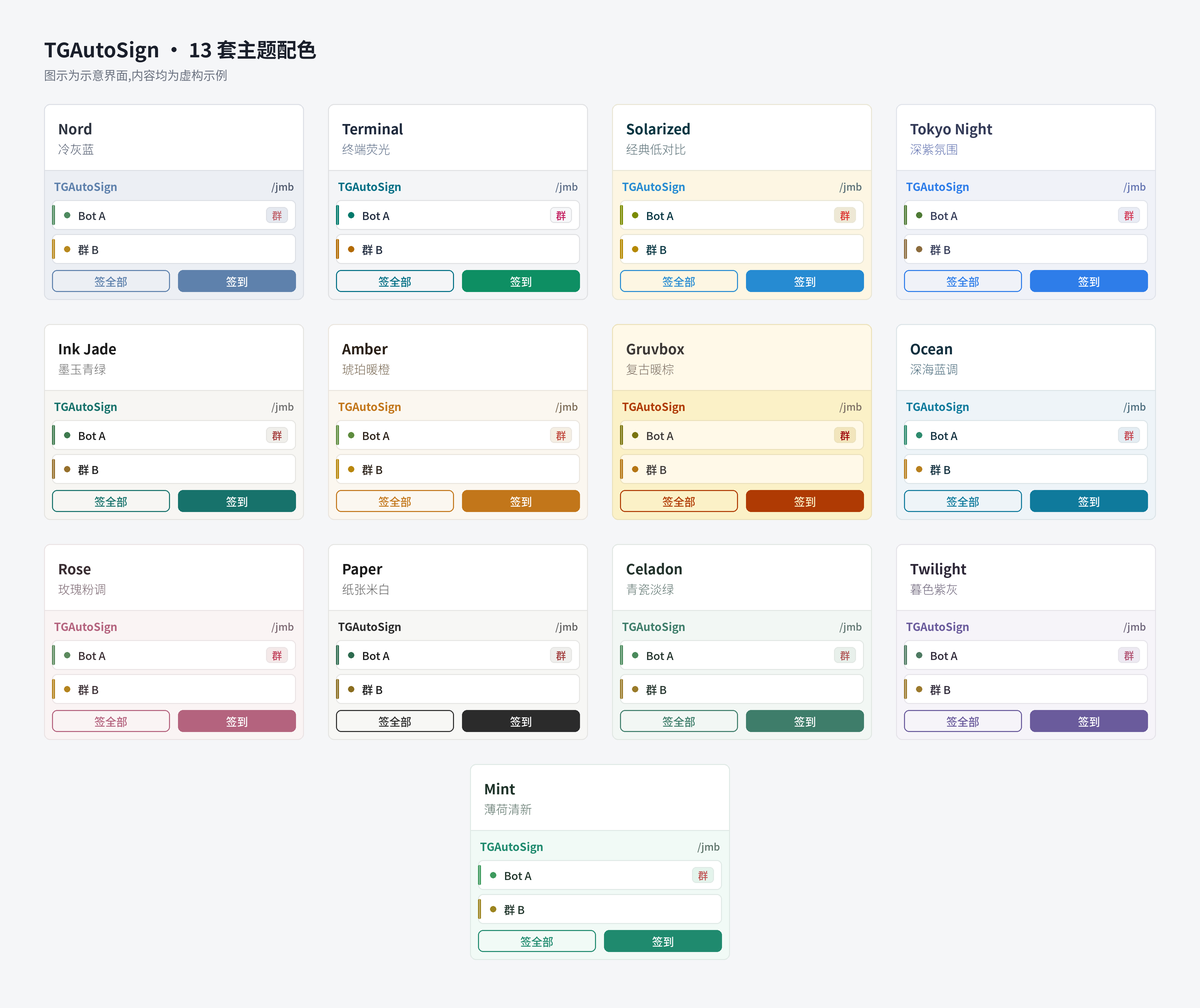The width and height of the screenshot is (1200, 1008).
Task: Click the 群 badge in Rose card
Action: pyautogui.click(x=277, y=655)
